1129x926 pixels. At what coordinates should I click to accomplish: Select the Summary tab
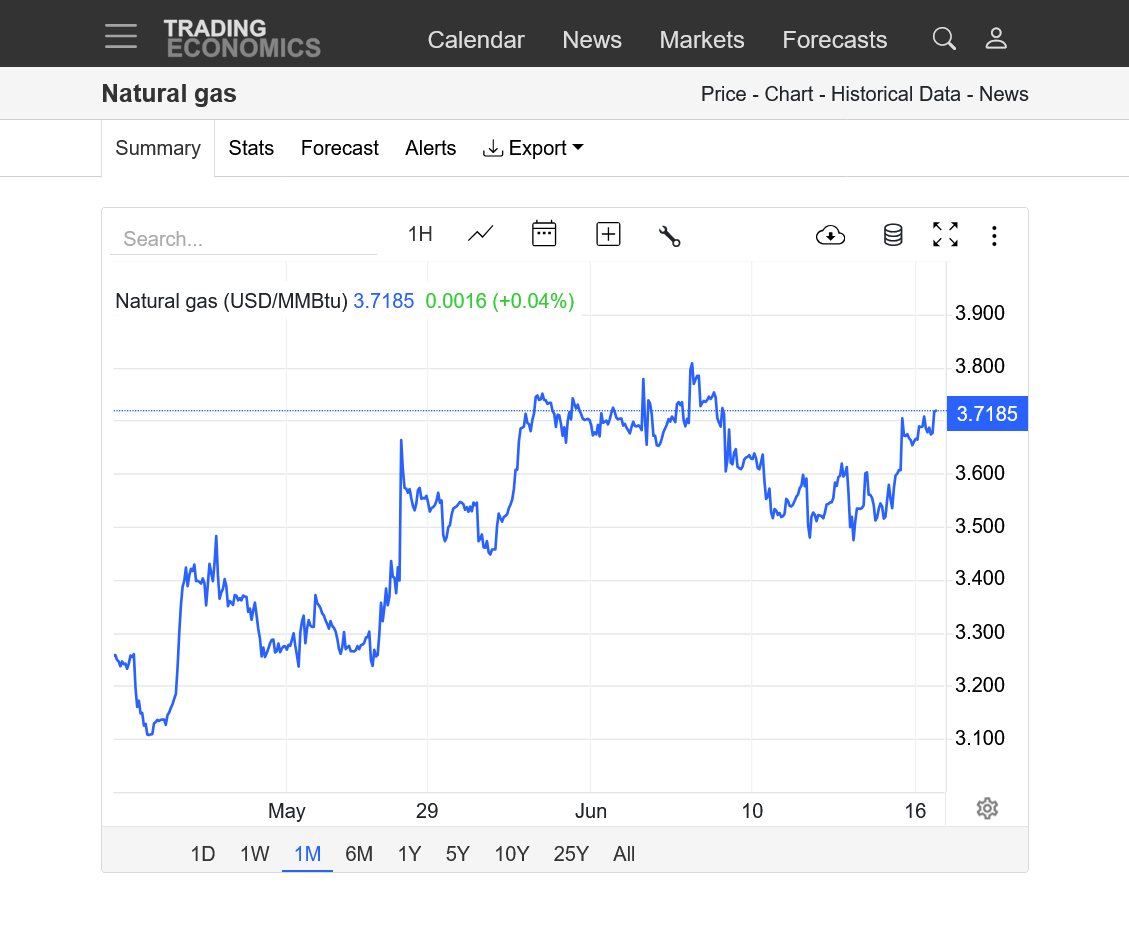click(158, 148)
